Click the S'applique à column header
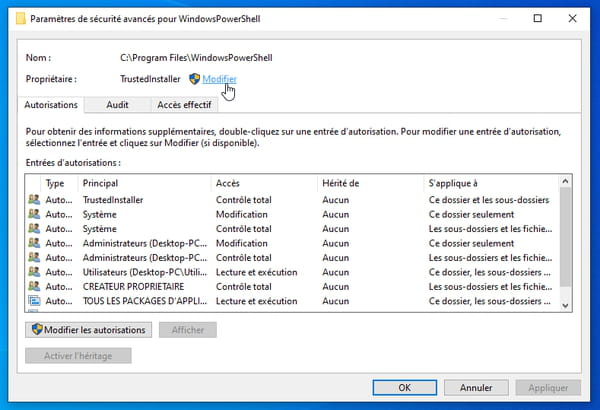The height and width of the screenshot is (410, 600). point(491,183)
